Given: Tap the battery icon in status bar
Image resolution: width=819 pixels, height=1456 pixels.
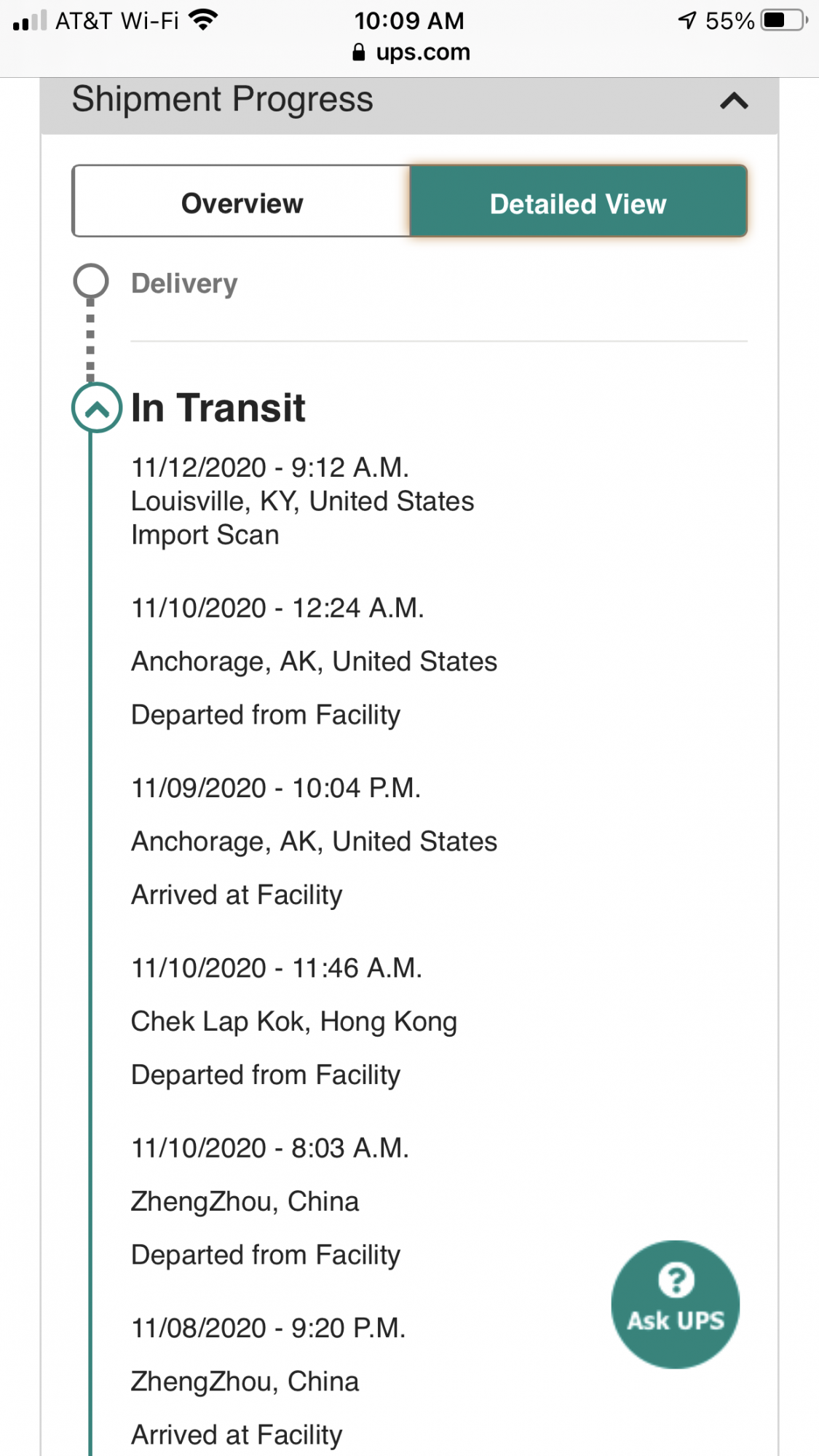Looking at the screenshot, I should click(x=784, y=20).
